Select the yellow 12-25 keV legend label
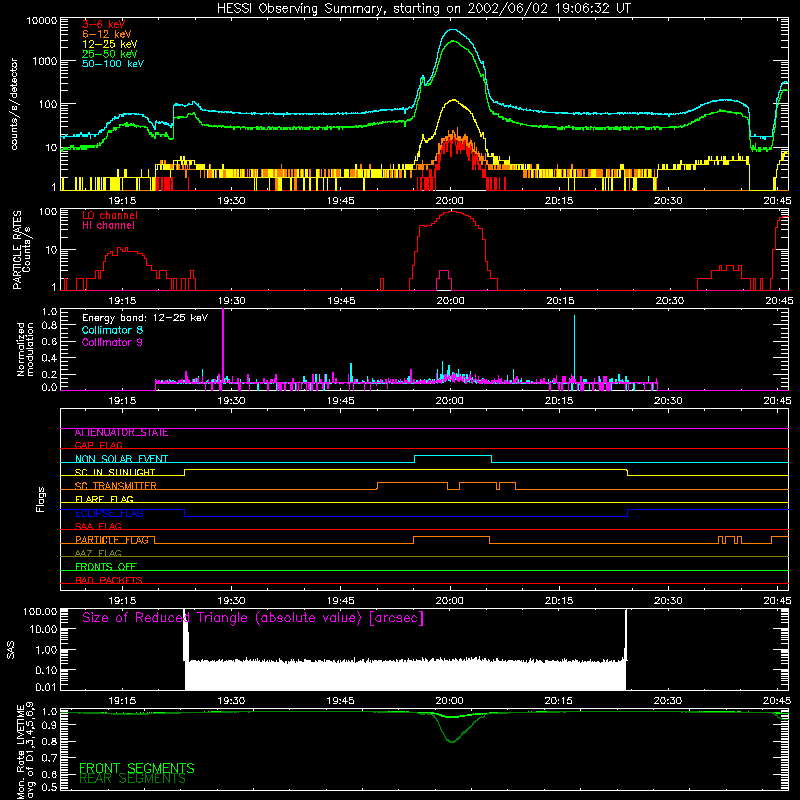Viewport: 800px width, 800px height. click(x=110, y=44)
